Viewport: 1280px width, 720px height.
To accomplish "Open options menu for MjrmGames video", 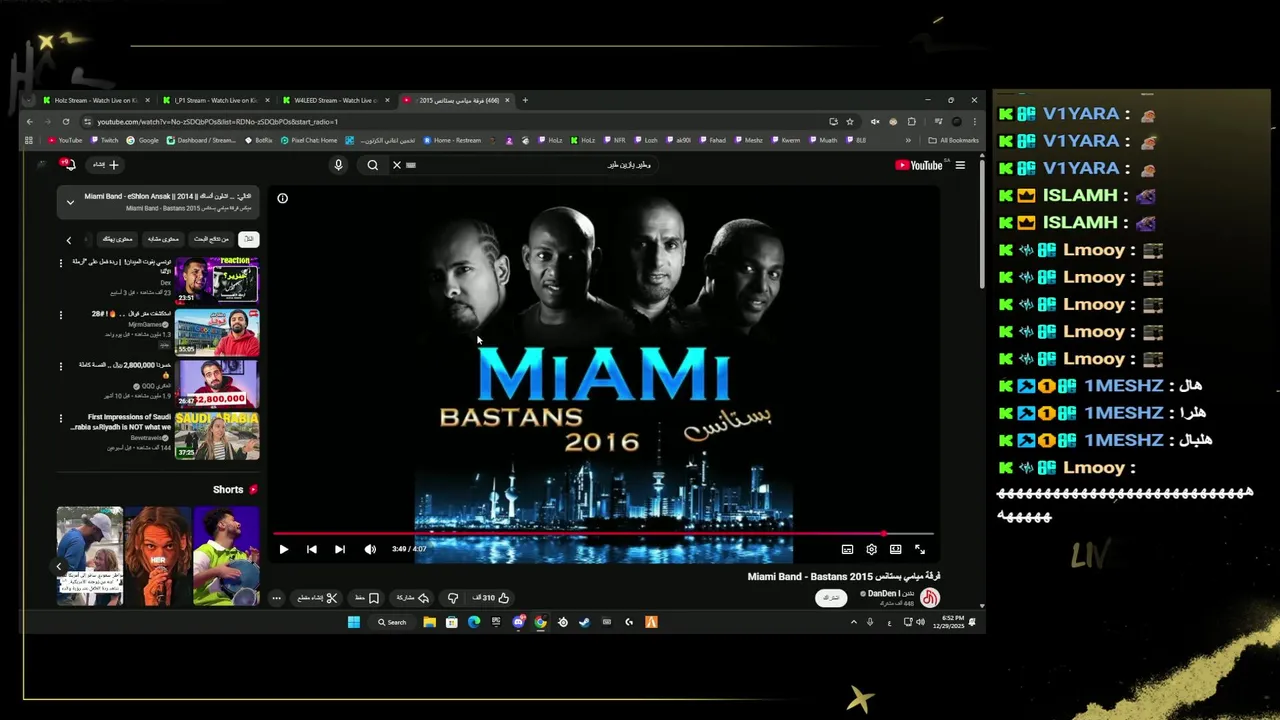I will 61,314.
